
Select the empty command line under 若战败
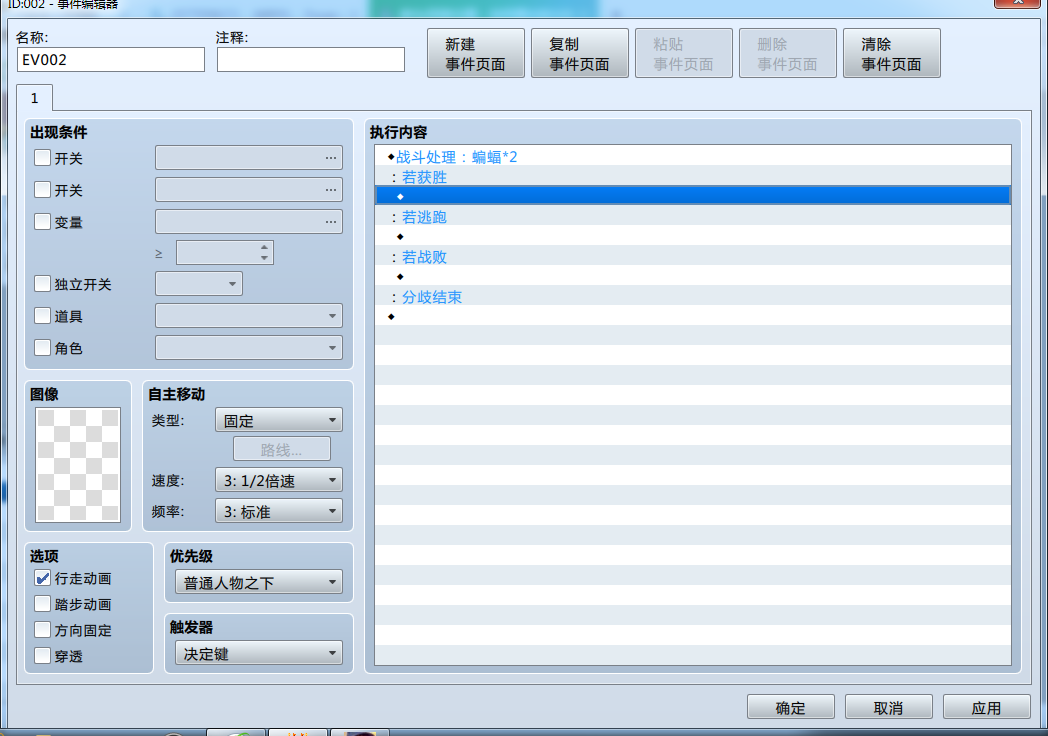[693, 277]
